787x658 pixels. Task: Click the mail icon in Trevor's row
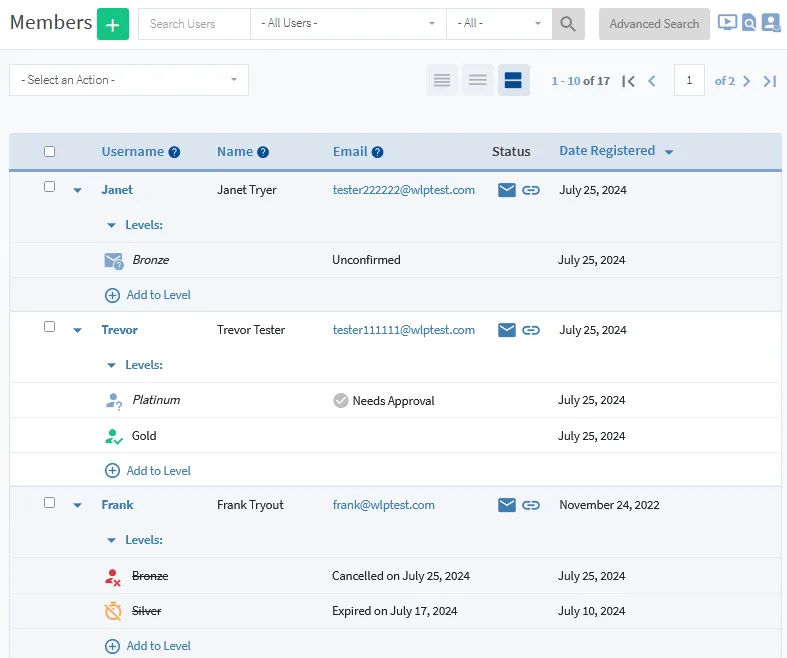(507, 330)
